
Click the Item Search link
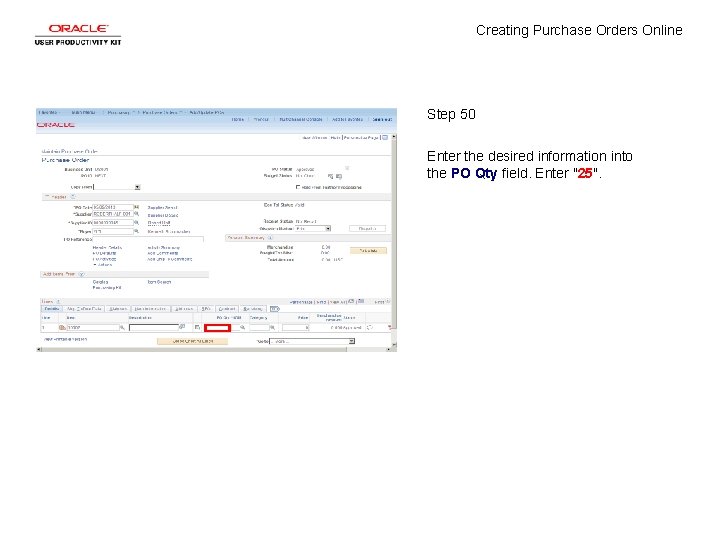coord(159,282)
